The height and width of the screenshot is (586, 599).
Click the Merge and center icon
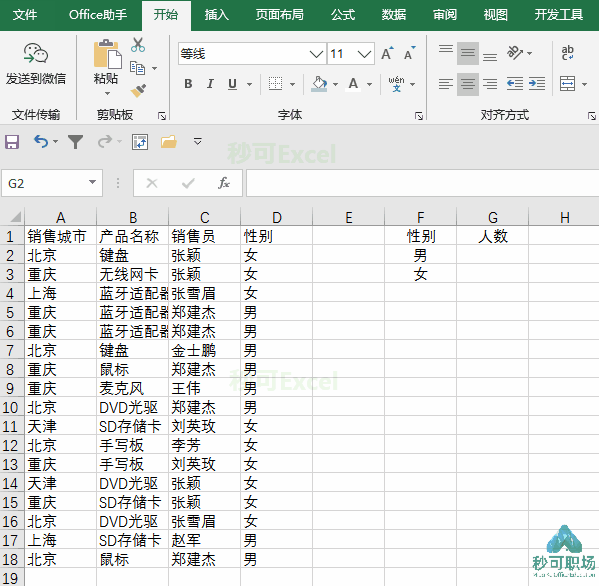pos(568,84)
